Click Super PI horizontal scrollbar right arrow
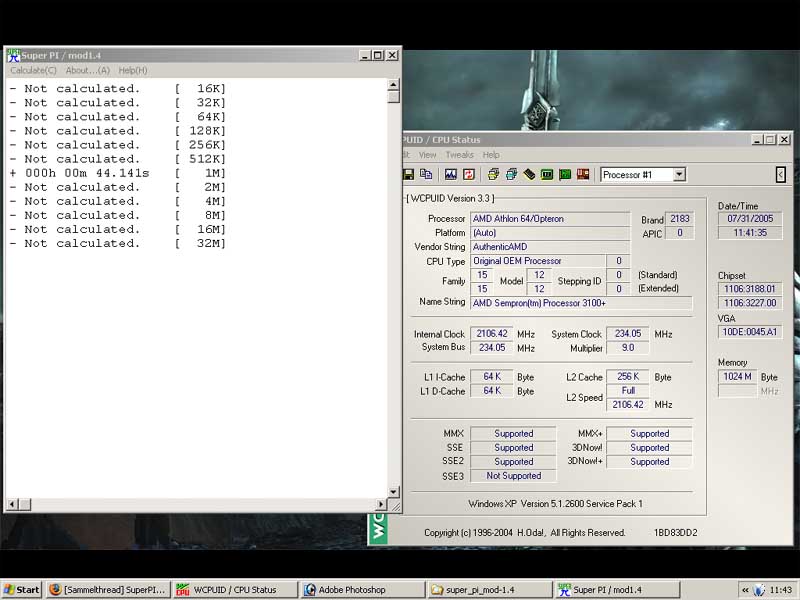Screen dimensions: 800x600 (x=381, y=504)
